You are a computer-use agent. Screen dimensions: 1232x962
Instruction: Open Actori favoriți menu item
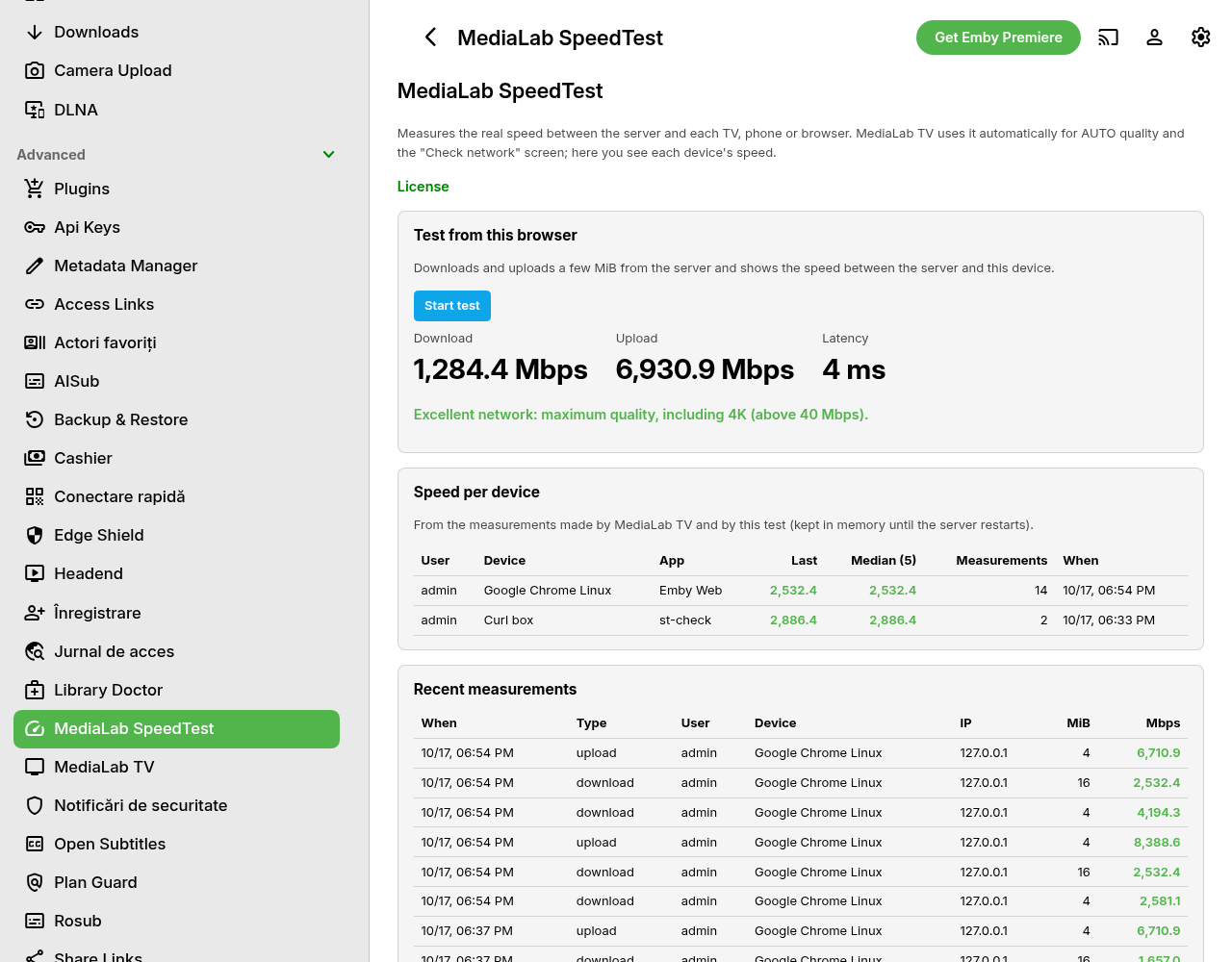176,342
